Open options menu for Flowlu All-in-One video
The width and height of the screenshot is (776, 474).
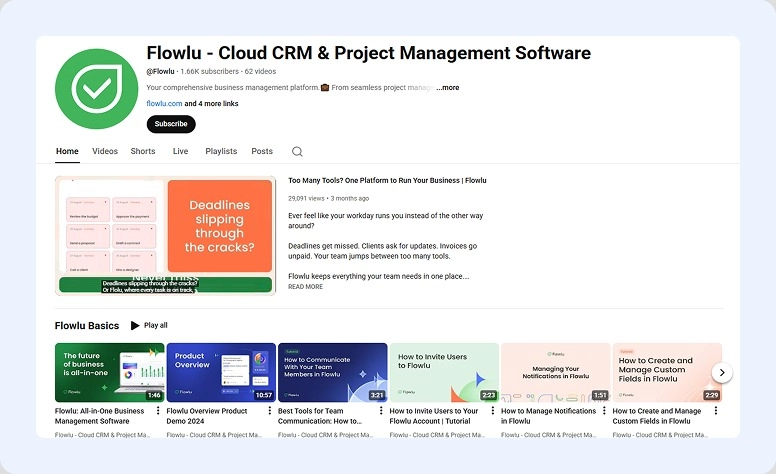[158, 411]
